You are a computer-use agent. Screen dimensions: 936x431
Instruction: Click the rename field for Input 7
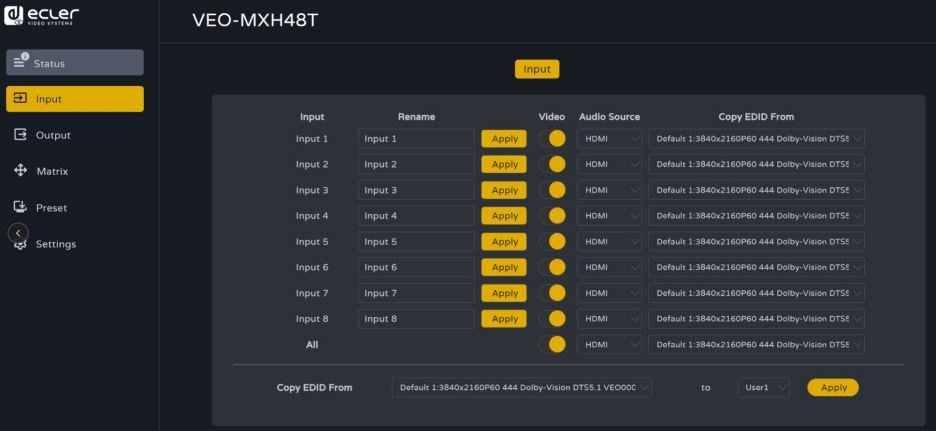tap(416, 293)
